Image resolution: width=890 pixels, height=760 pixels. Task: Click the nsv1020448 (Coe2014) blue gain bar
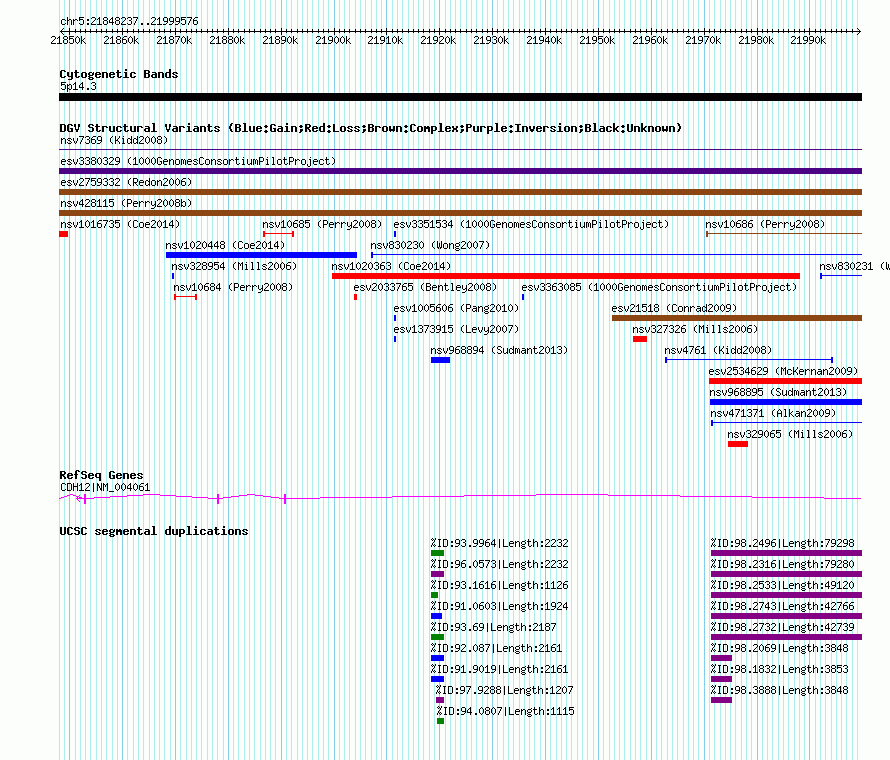261,255
